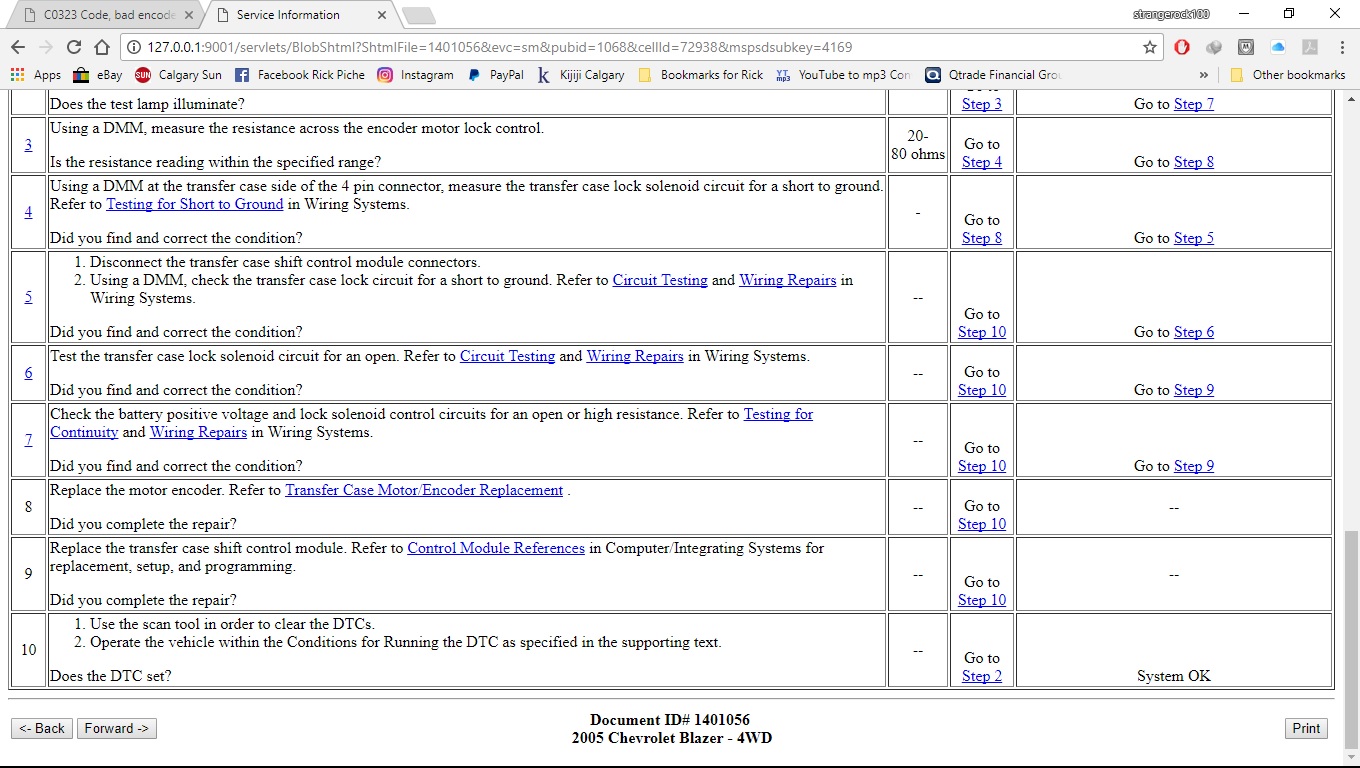This screenshot has width=1360, height=768.
Task: Switch to the C0323 Code tab
Action: pos(100,15)
